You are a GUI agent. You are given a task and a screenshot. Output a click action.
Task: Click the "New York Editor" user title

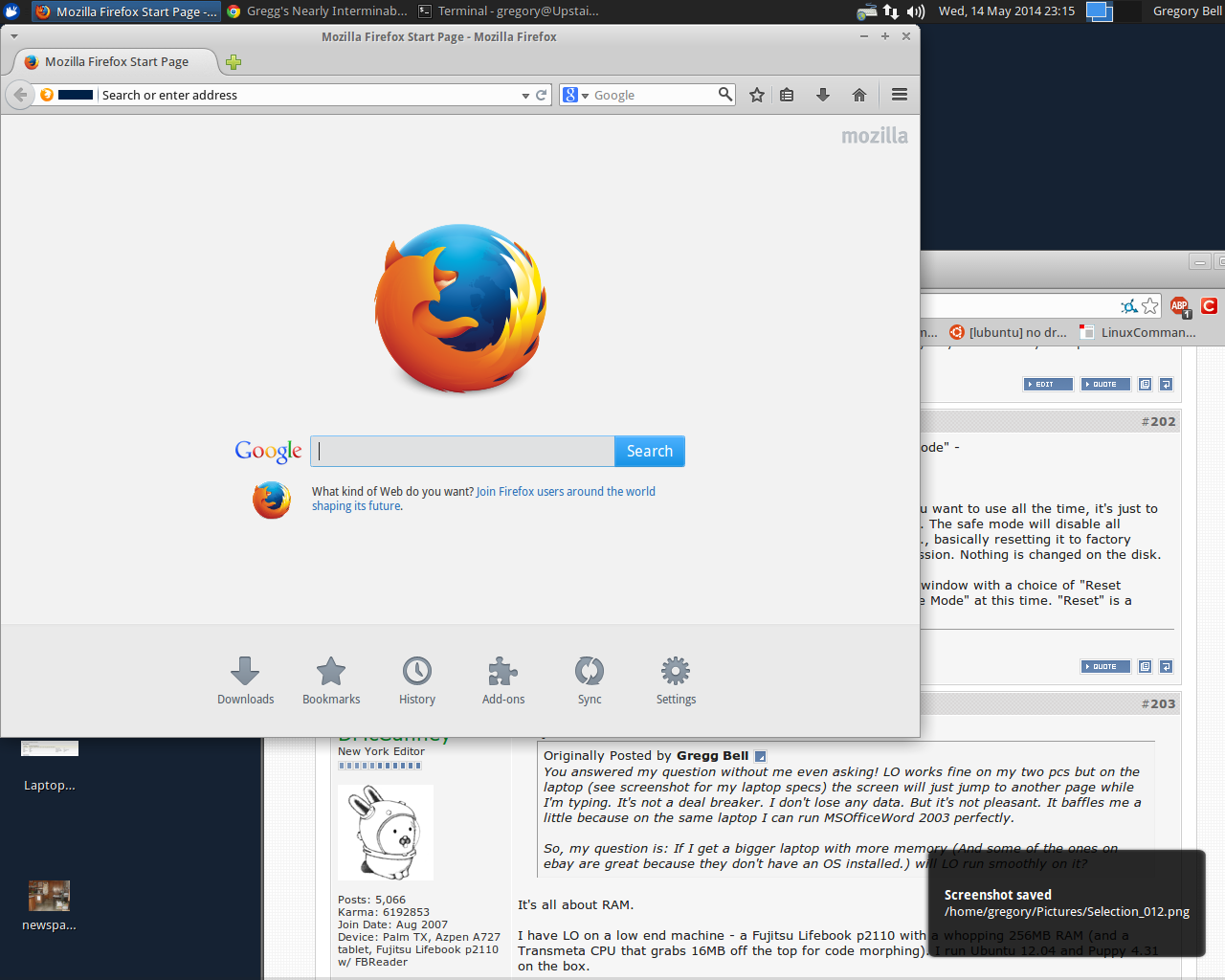pos(381,751)
